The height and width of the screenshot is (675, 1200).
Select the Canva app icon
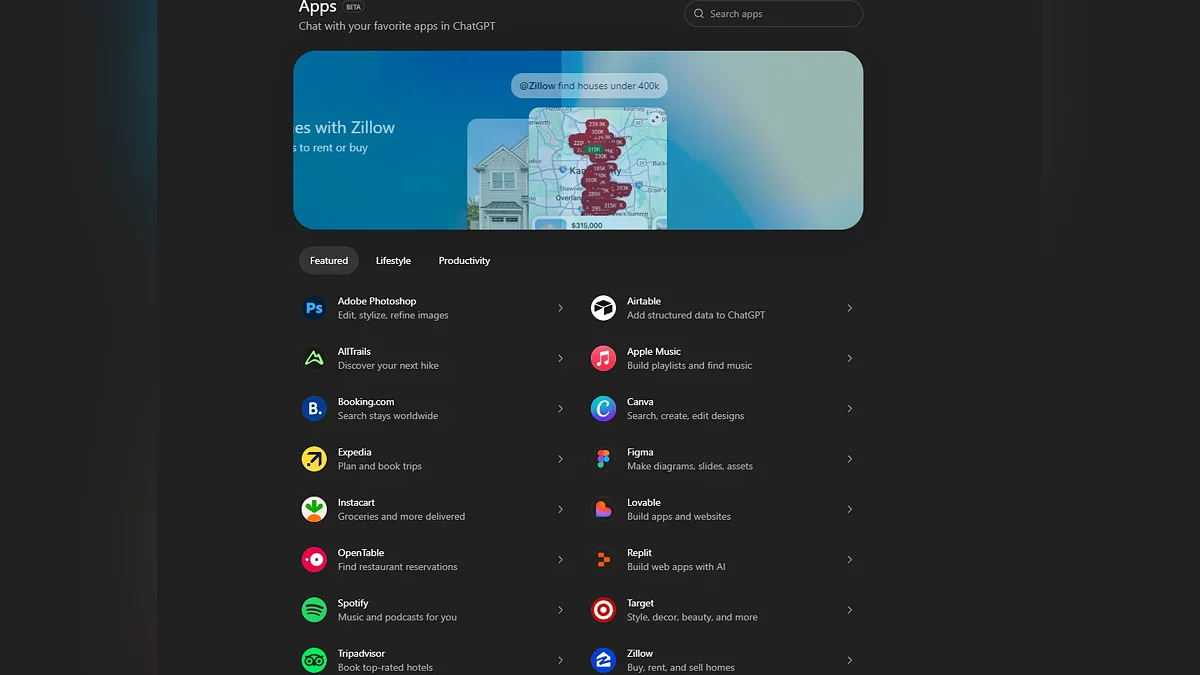coord(603,408)
